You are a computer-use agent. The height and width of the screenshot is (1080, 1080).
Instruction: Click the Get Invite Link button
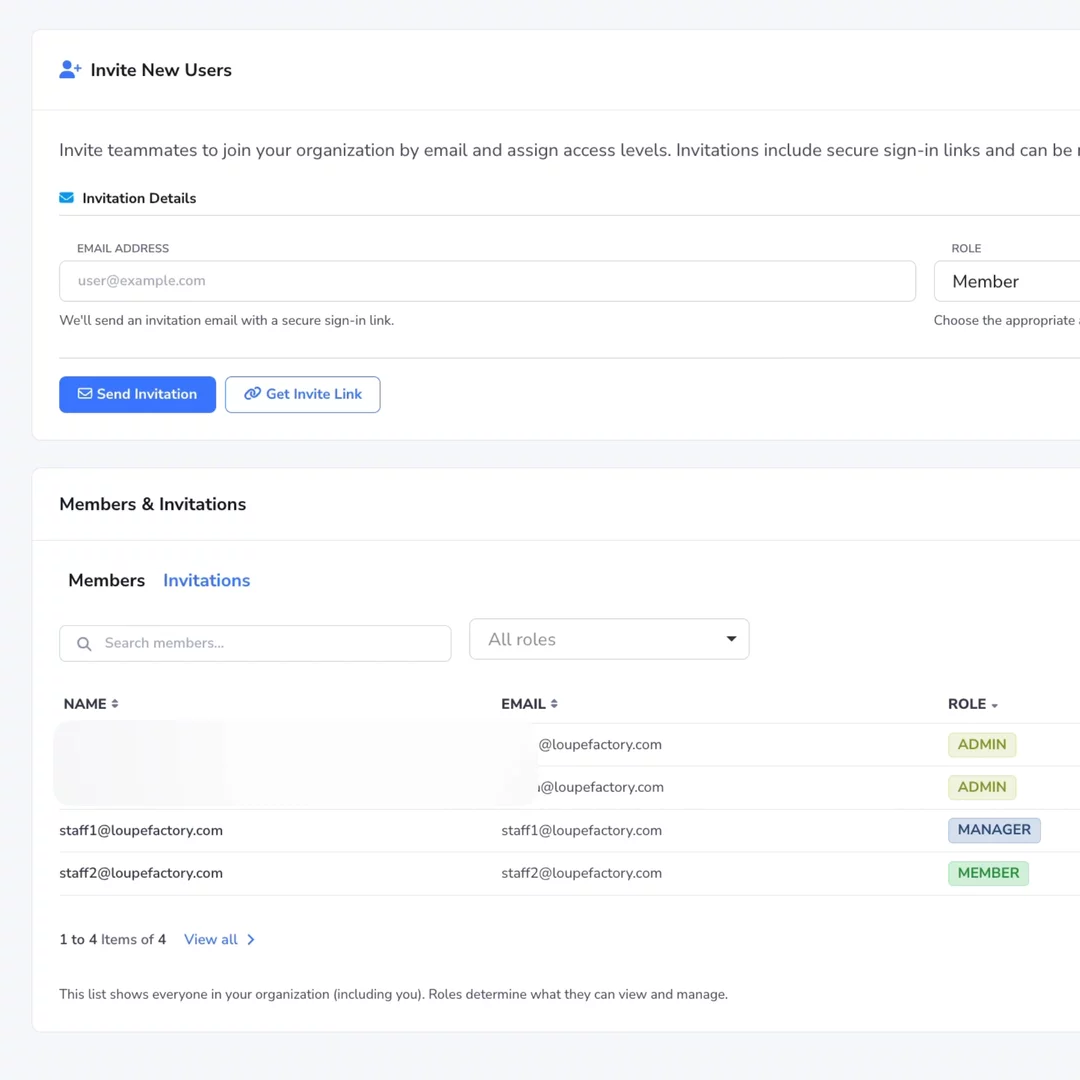(x=302, y=394)
